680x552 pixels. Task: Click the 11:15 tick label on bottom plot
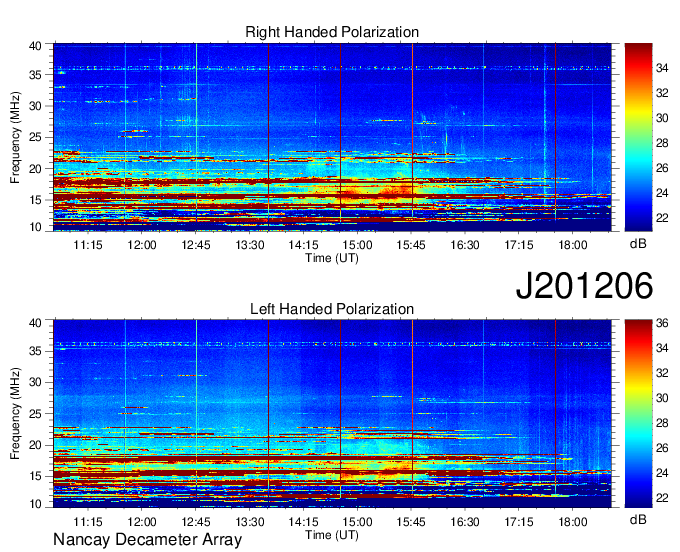(88, 522)
